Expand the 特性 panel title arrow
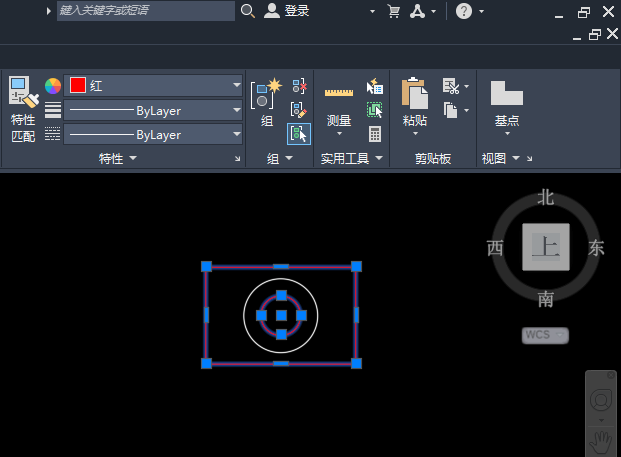621x457 pixels. click(x=133, y=158)
